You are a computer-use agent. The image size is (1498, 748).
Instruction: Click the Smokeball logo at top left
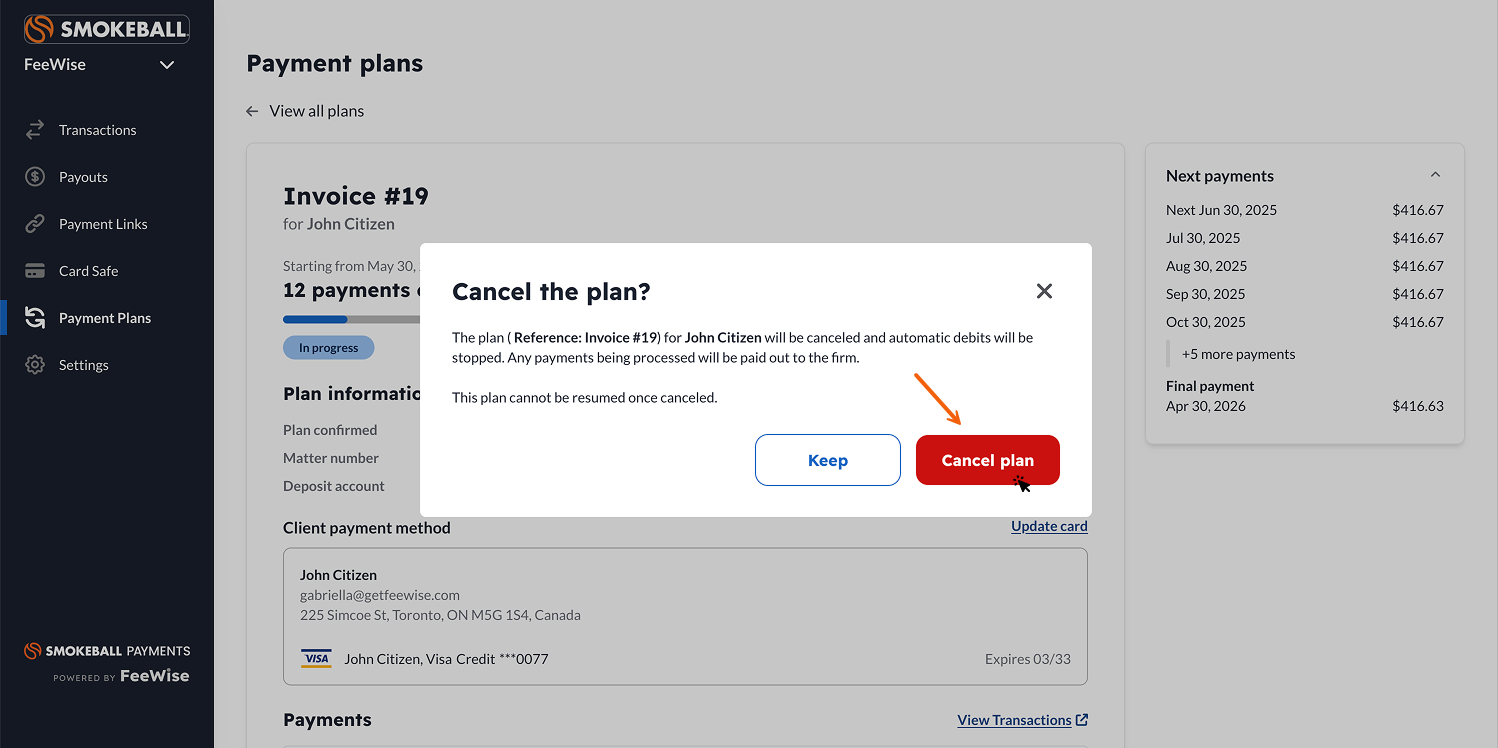(x=107, y=29)
